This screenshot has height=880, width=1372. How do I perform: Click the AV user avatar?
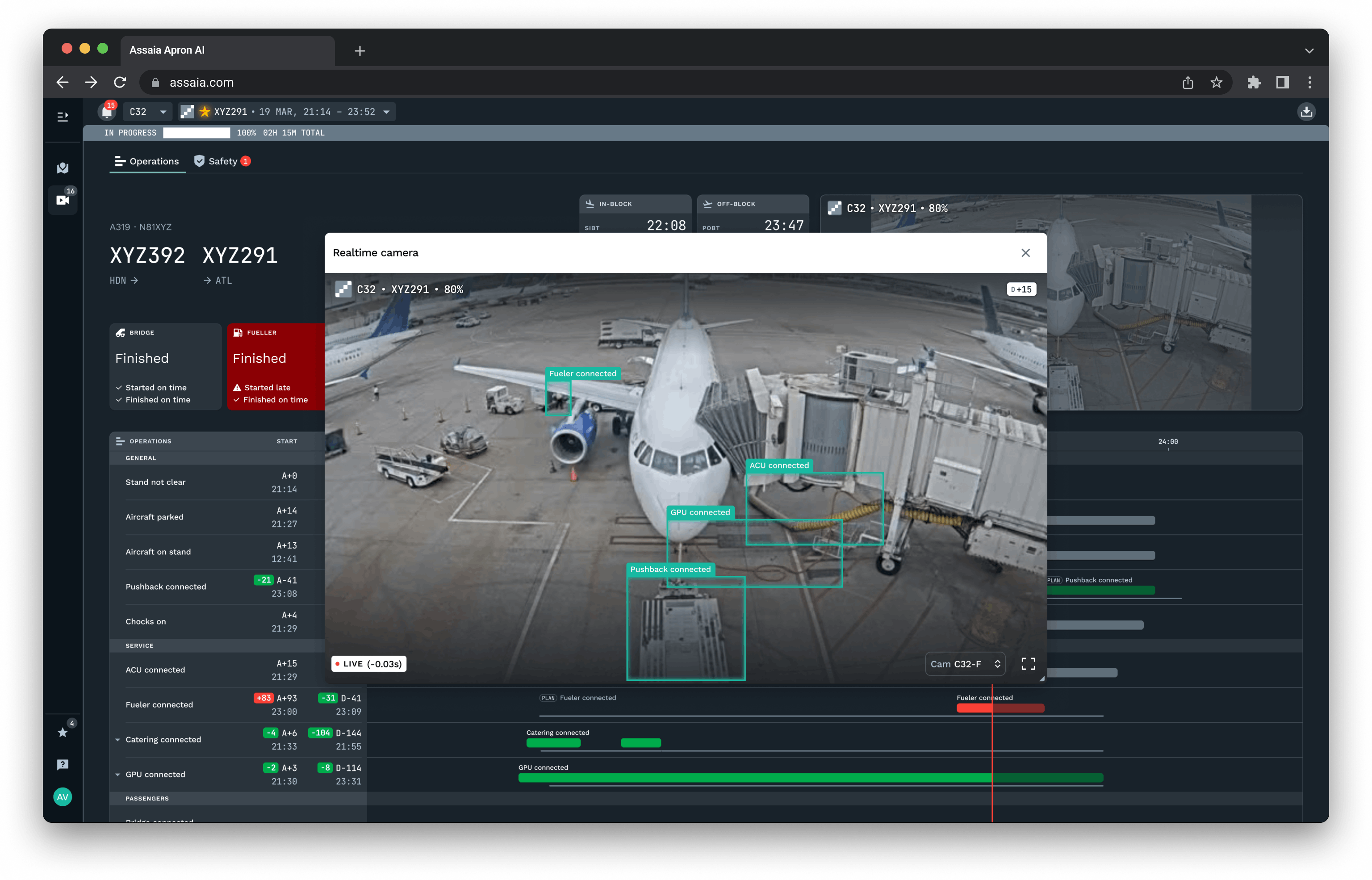(62, 797)
